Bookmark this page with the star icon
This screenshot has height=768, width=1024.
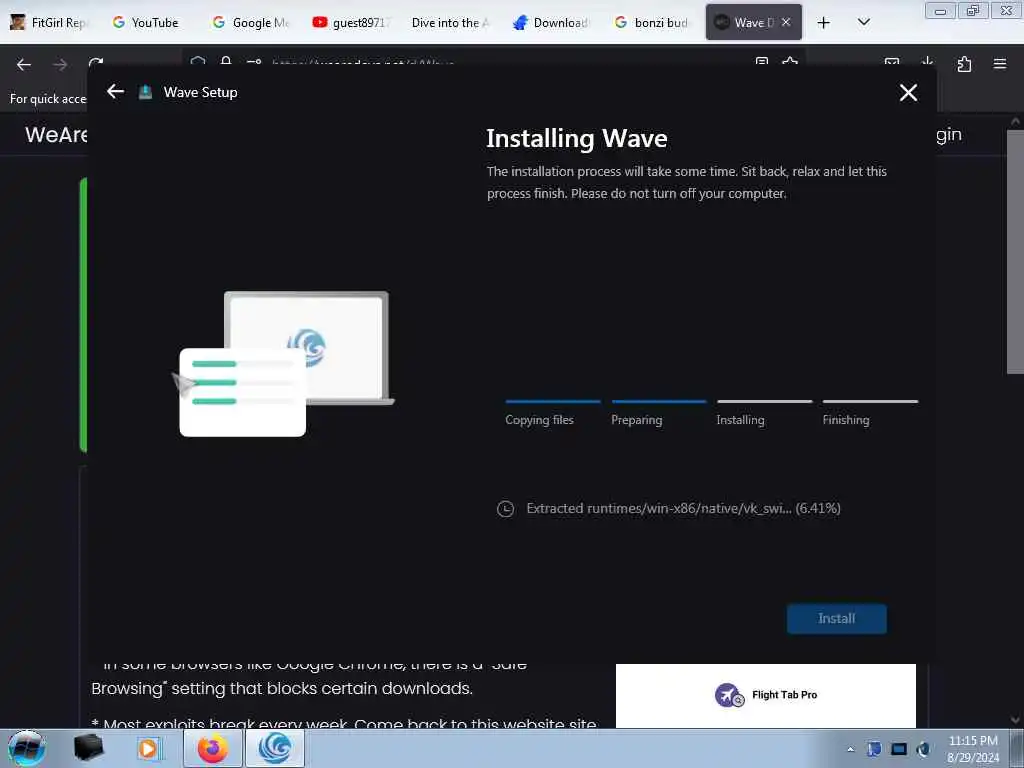(x=790, y=61)
